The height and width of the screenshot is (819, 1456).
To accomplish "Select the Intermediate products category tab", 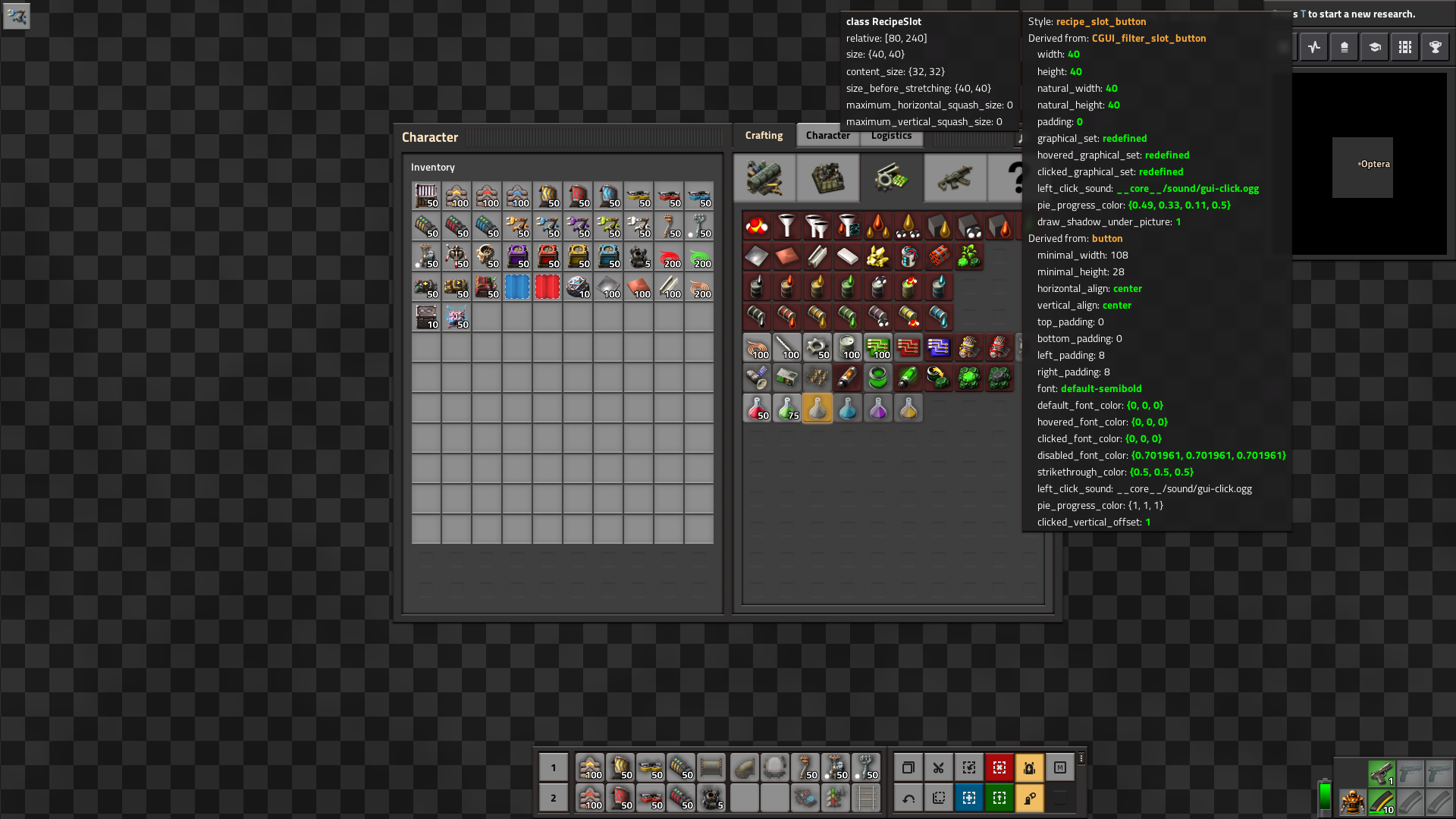I will 892,178.
